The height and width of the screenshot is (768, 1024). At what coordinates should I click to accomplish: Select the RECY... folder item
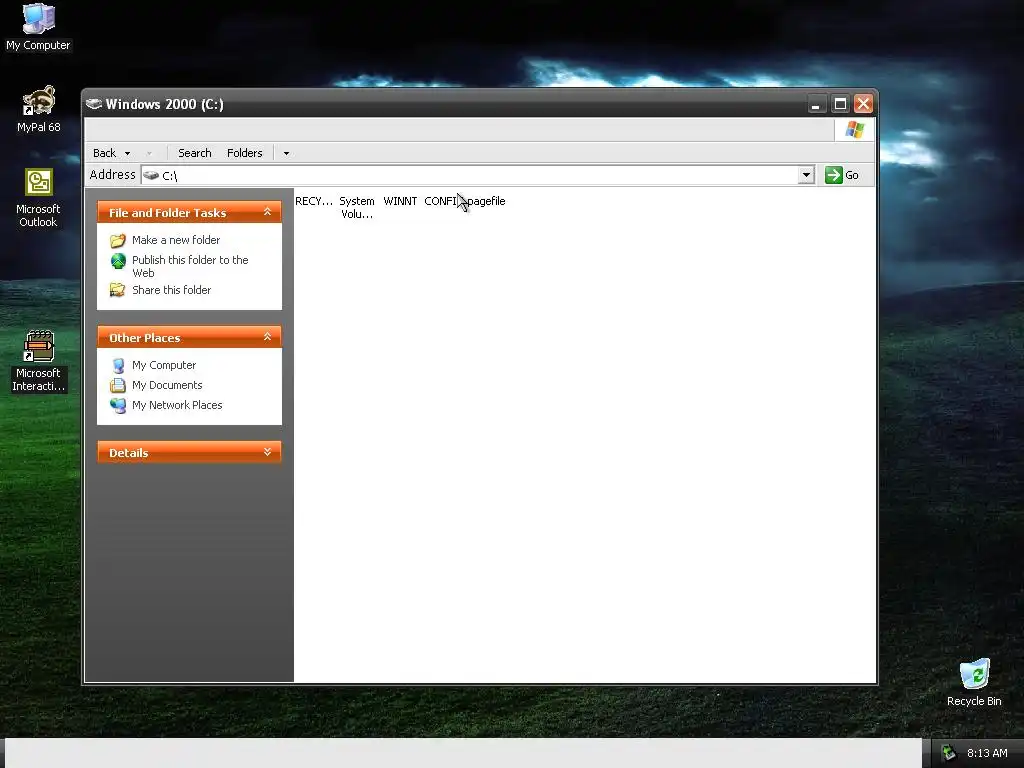pos(313,201)
